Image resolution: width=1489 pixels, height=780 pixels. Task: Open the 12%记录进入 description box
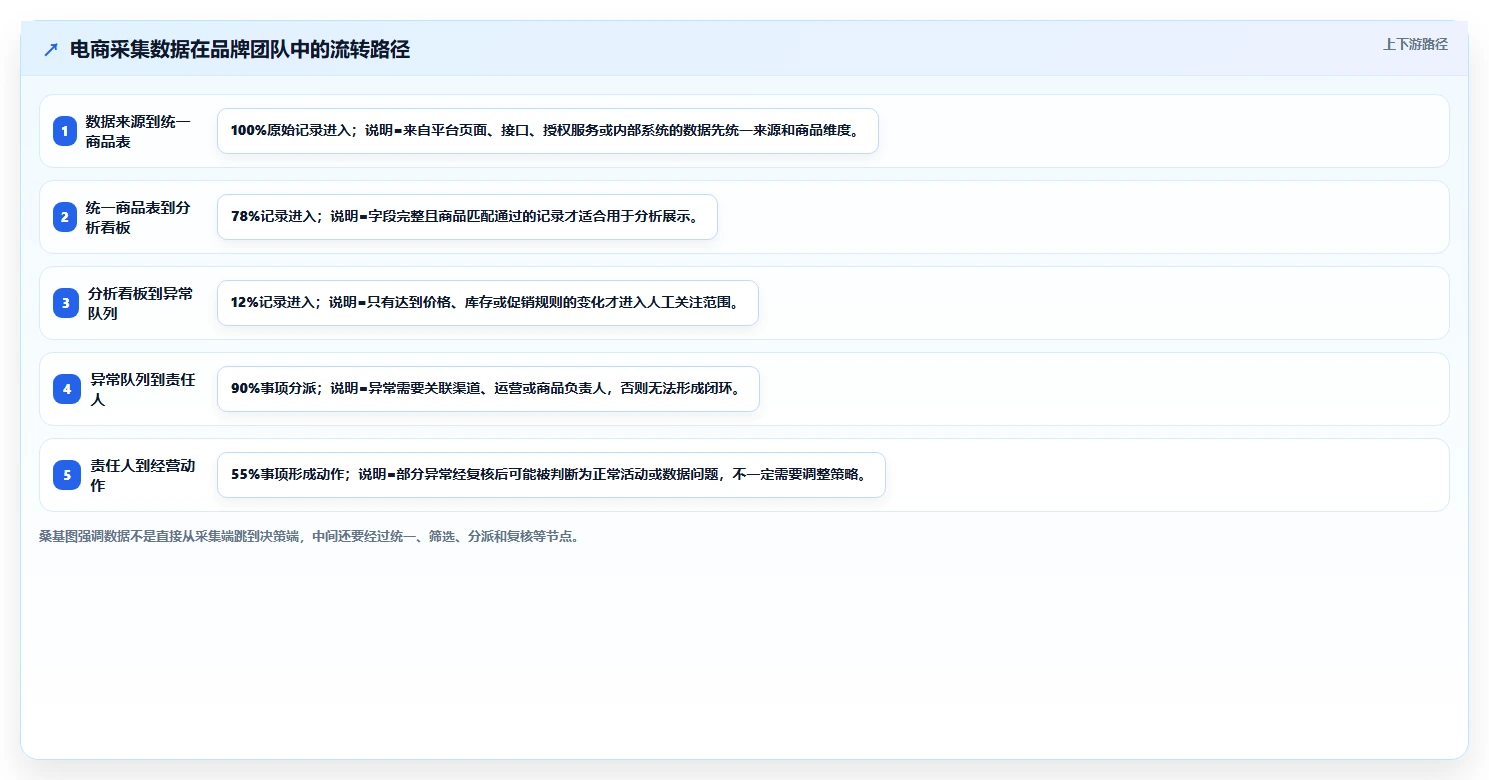click(x=488, y=303)
